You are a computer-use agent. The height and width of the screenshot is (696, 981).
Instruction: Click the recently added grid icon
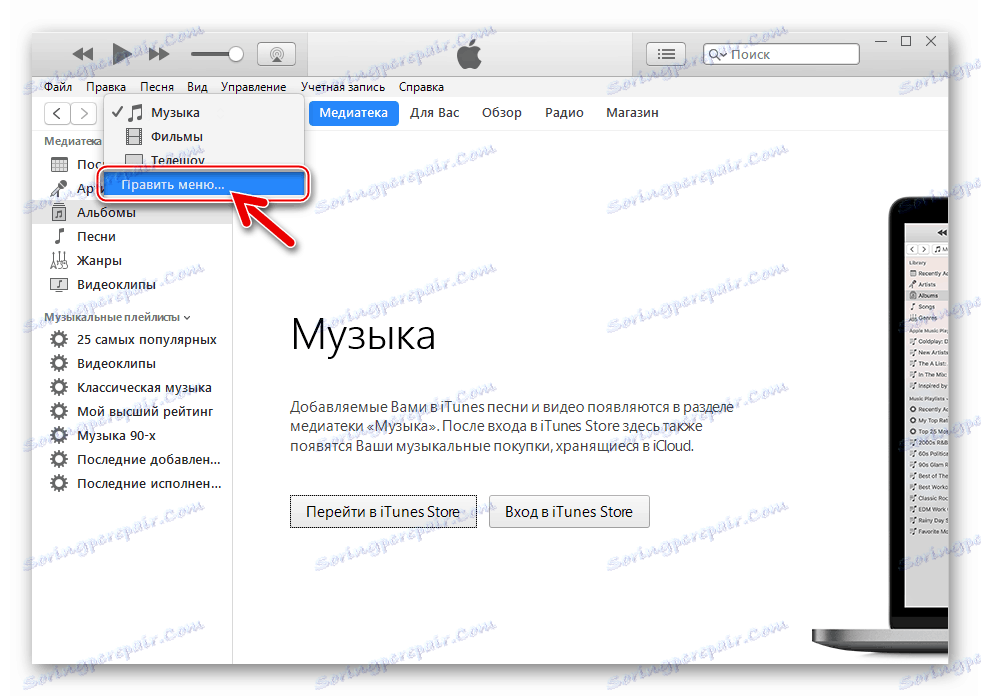coord(59,165)
